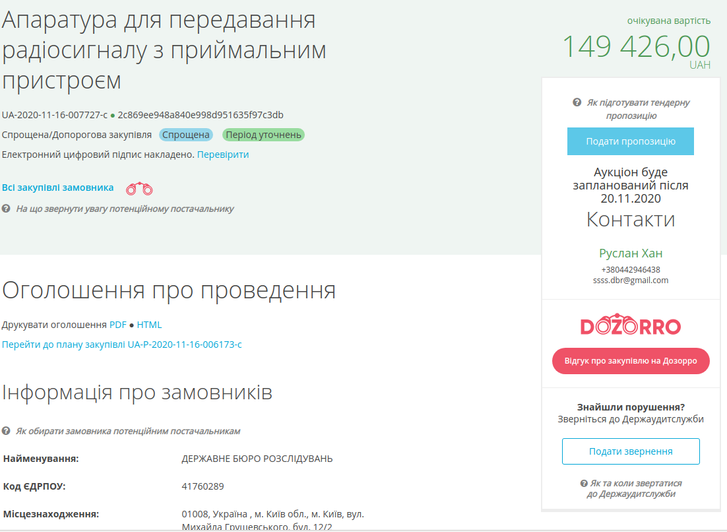The width and height of the screenshot is (727, 532).
Task: Click the 'очікувана вартість' label
Action: [x=669, y=21]
